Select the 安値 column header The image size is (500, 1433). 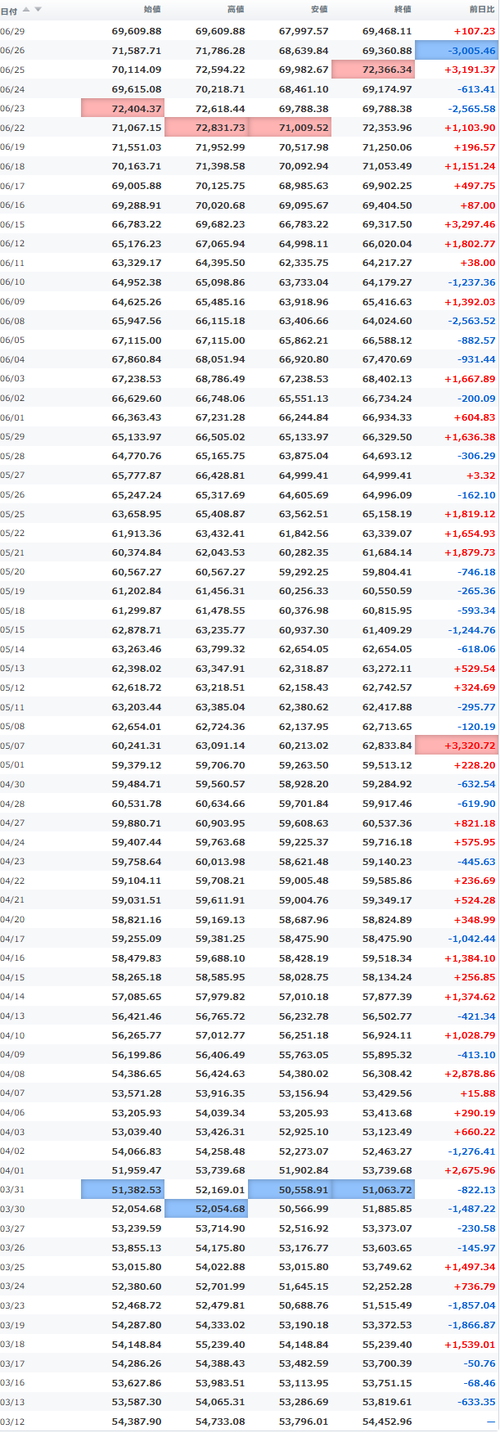pyautogui.click(x=319, y=10)
